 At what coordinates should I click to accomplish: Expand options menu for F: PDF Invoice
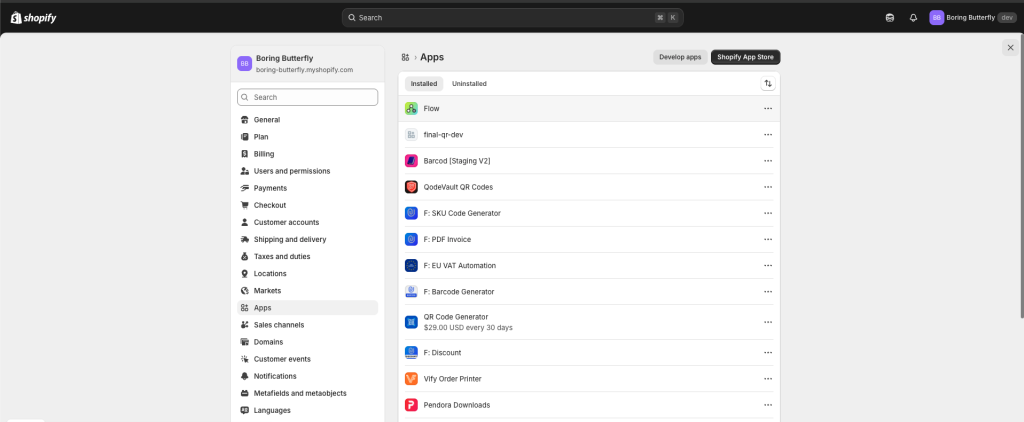point(768,240)
